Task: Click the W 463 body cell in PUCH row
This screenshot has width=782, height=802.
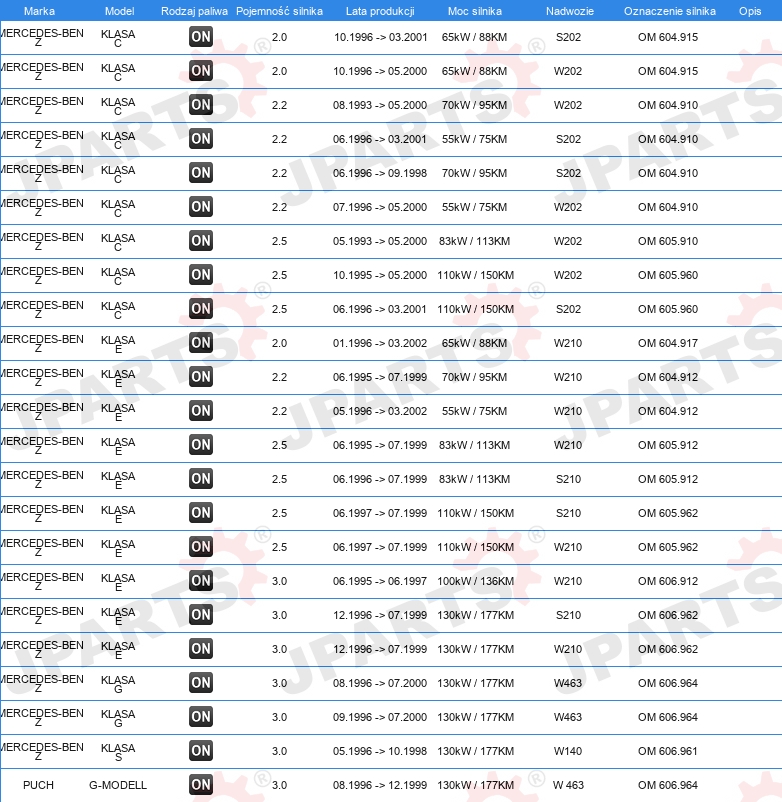Action: point(568,785)
